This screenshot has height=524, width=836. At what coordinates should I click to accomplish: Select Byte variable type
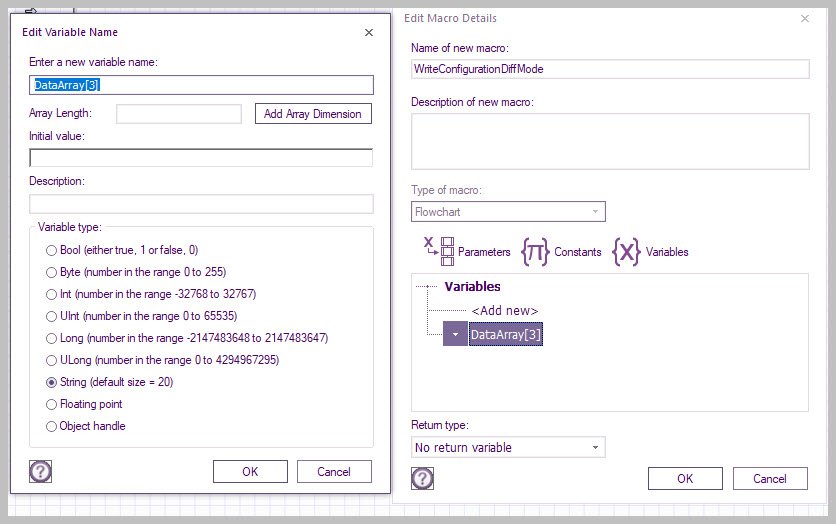click(x=52, y=272)
